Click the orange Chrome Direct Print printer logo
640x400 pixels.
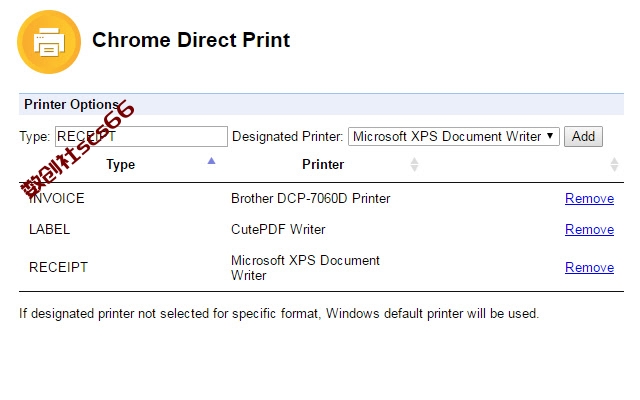click(x=49, y=42)
